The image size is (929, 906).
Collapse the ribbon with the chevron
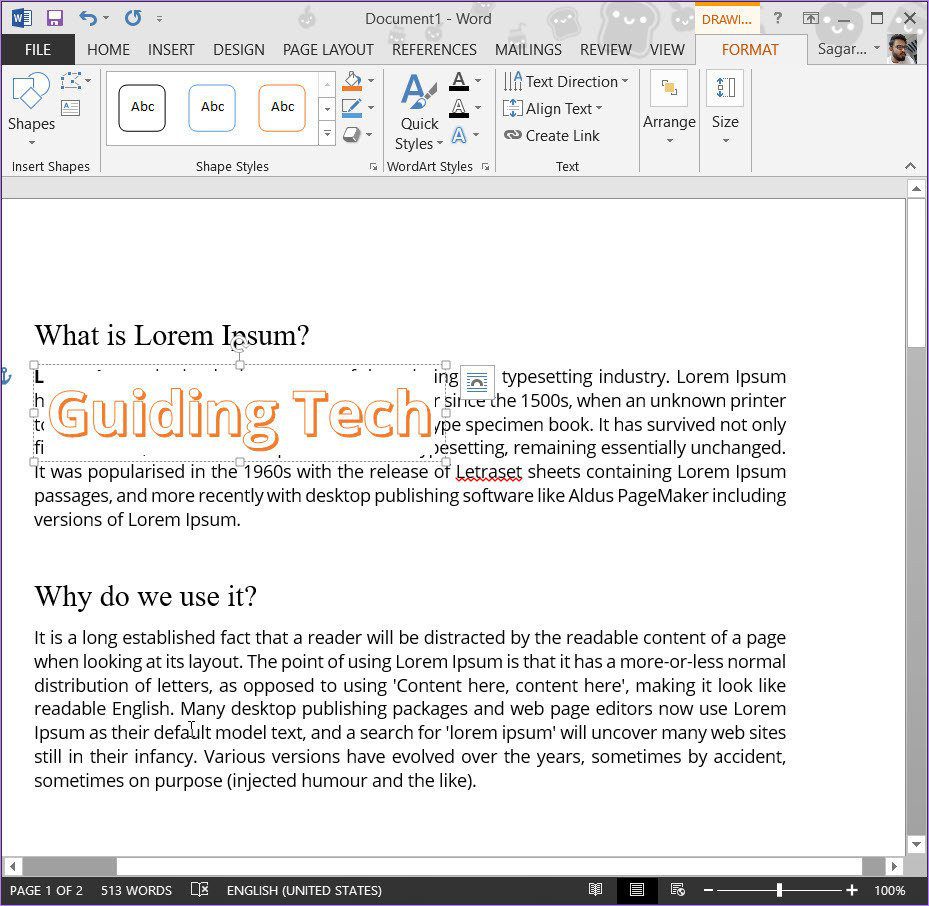[x=910, y=167]
